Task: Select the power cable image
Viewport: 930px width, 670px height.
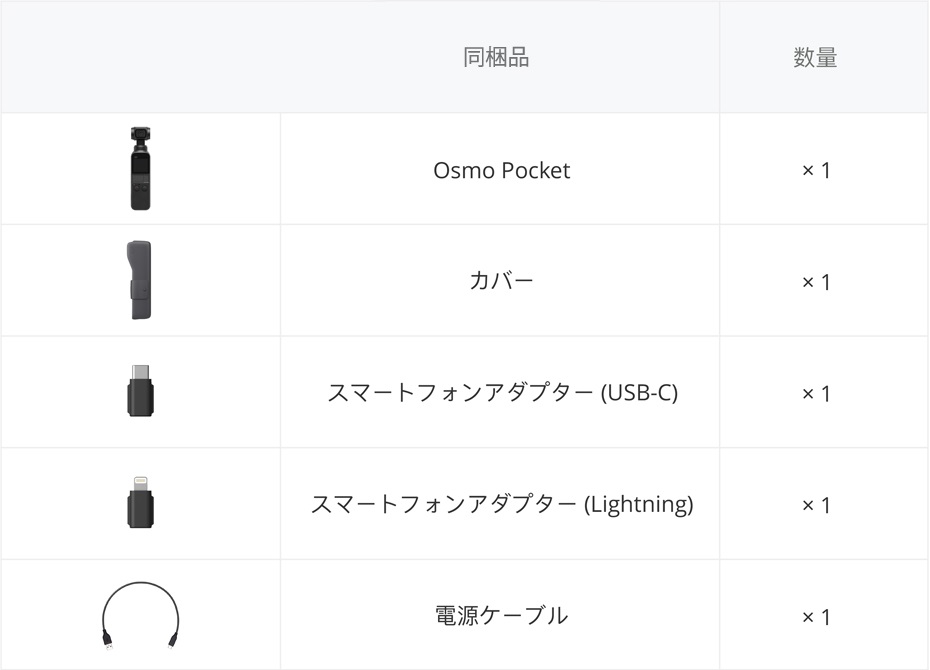Action: click(x=141, y=615)
